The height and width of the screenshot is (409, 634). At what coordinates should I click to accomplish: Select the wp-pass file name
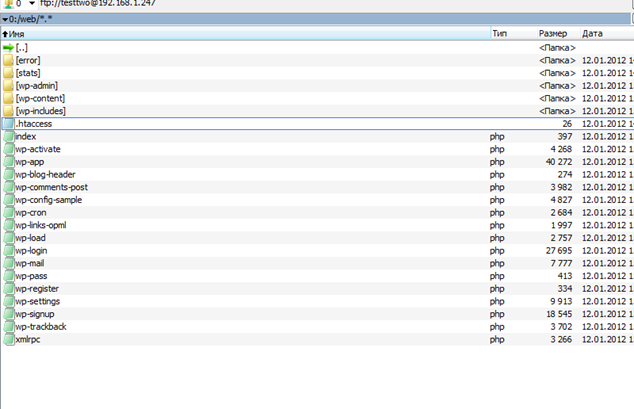pyautogui.click(x=31, y=276)
